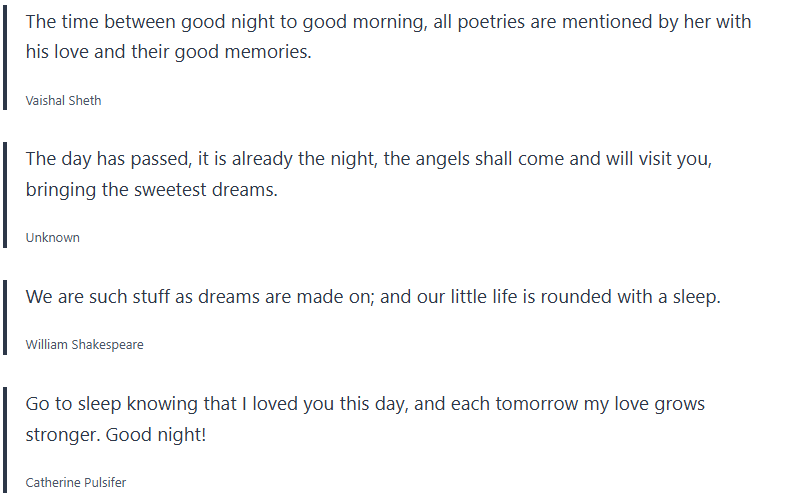The width and height of the screenshot is (810, 497).
Task: Click the Vaishal Sheth author name
Action: [63, 100]
